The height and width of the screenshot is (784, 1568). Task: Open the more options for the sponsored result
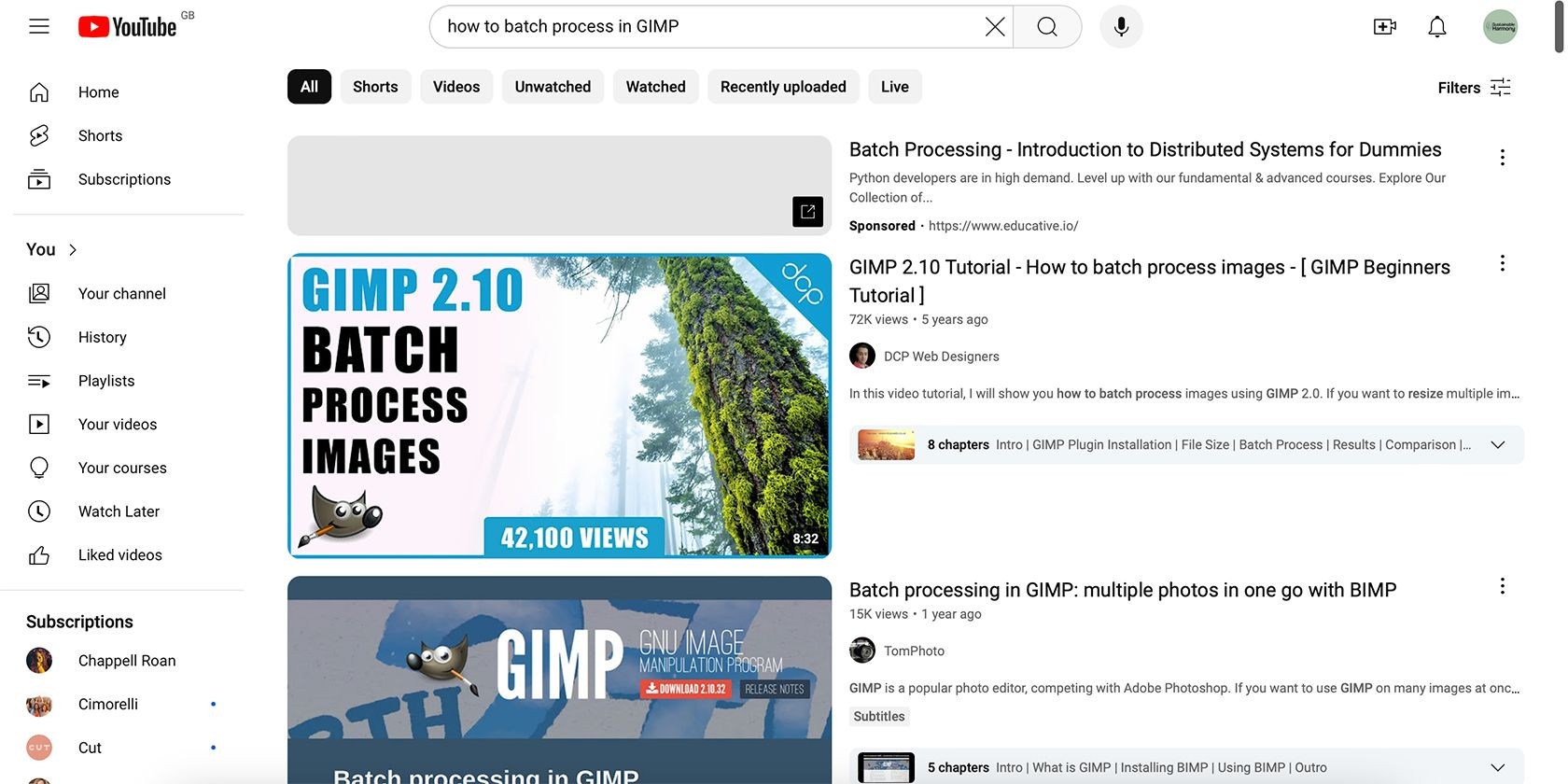1502,157
